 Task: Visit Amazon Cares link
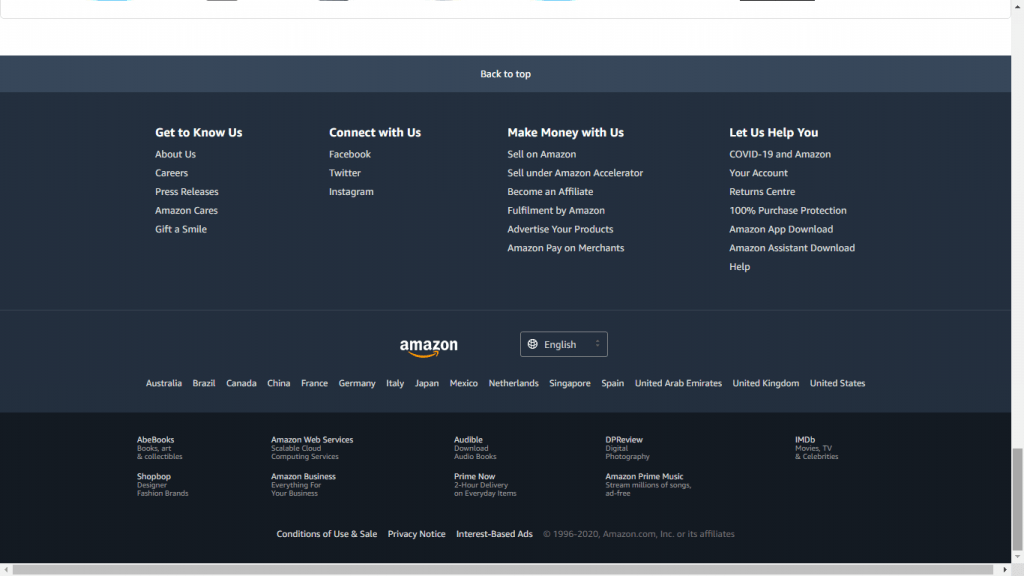tap(186, 210)
